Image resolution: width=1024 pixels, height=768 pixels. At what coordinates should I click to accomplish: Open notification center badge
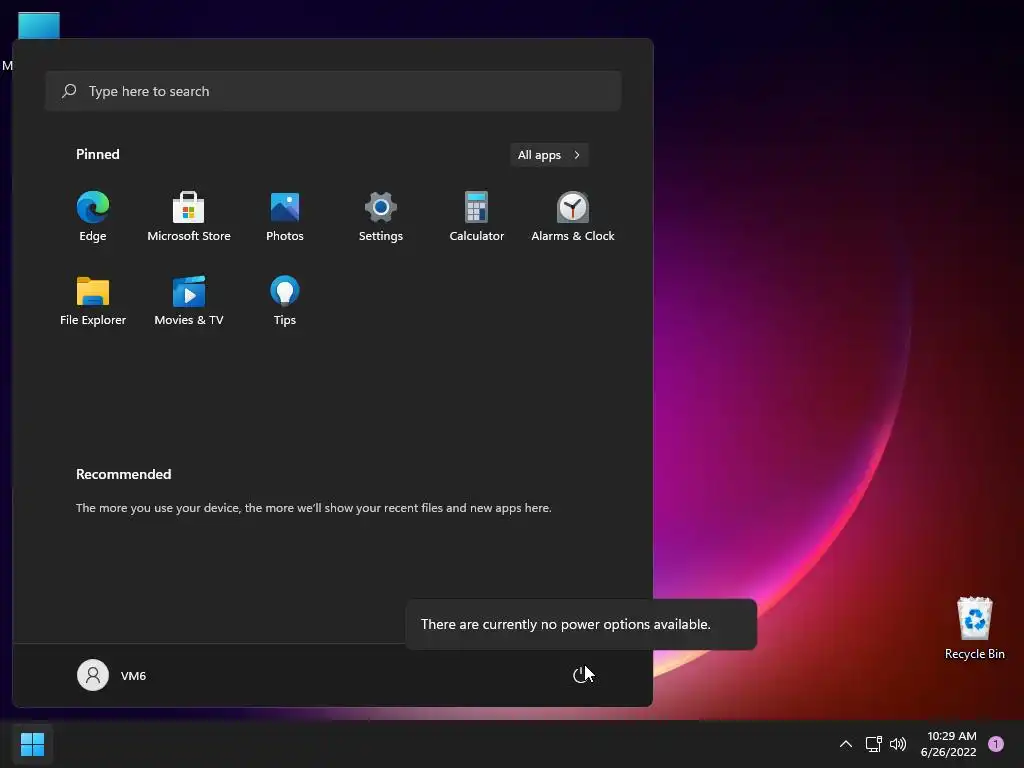(996, 744)
